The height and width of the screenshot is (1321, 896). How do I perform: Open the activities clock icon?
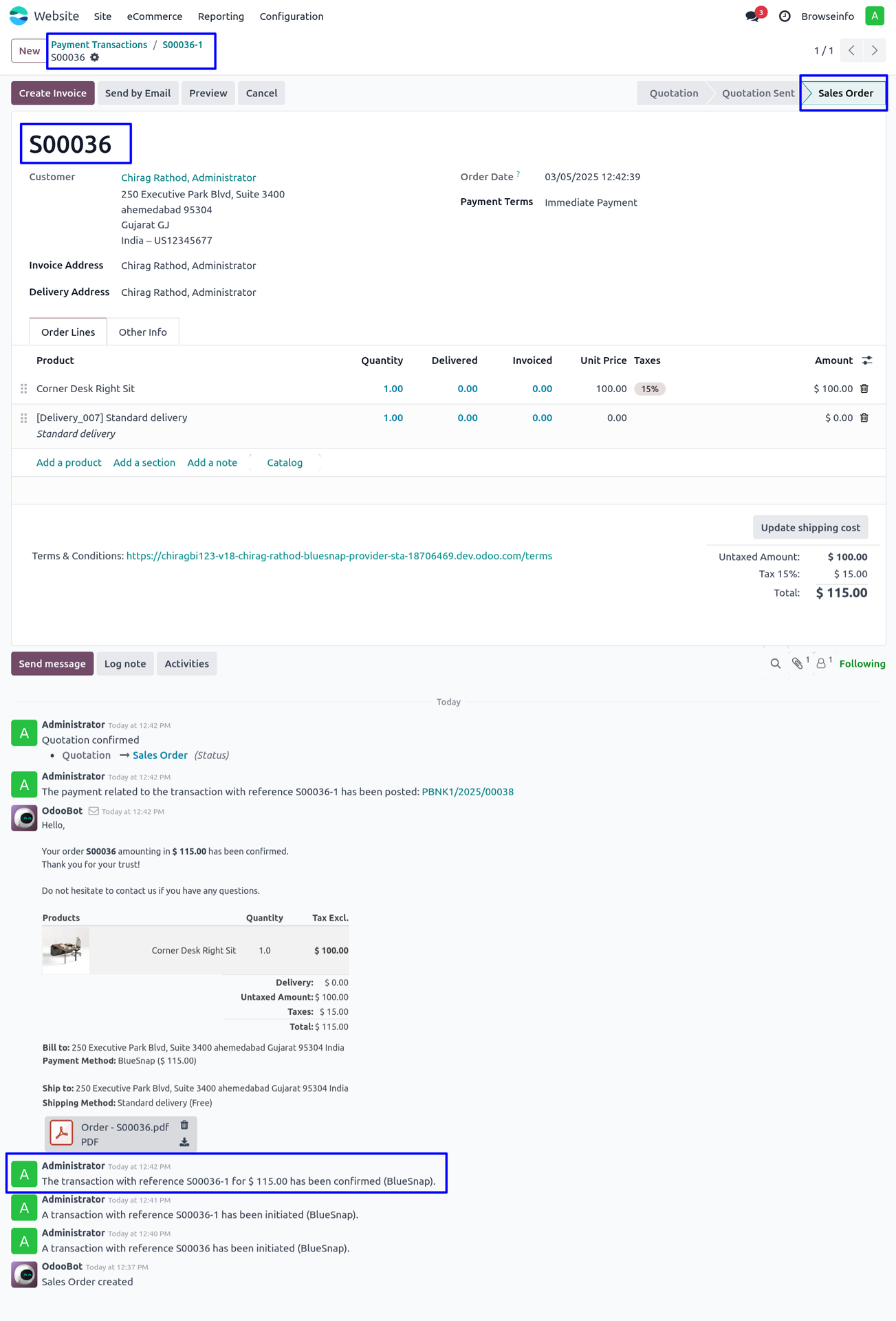tap(785, 16)
